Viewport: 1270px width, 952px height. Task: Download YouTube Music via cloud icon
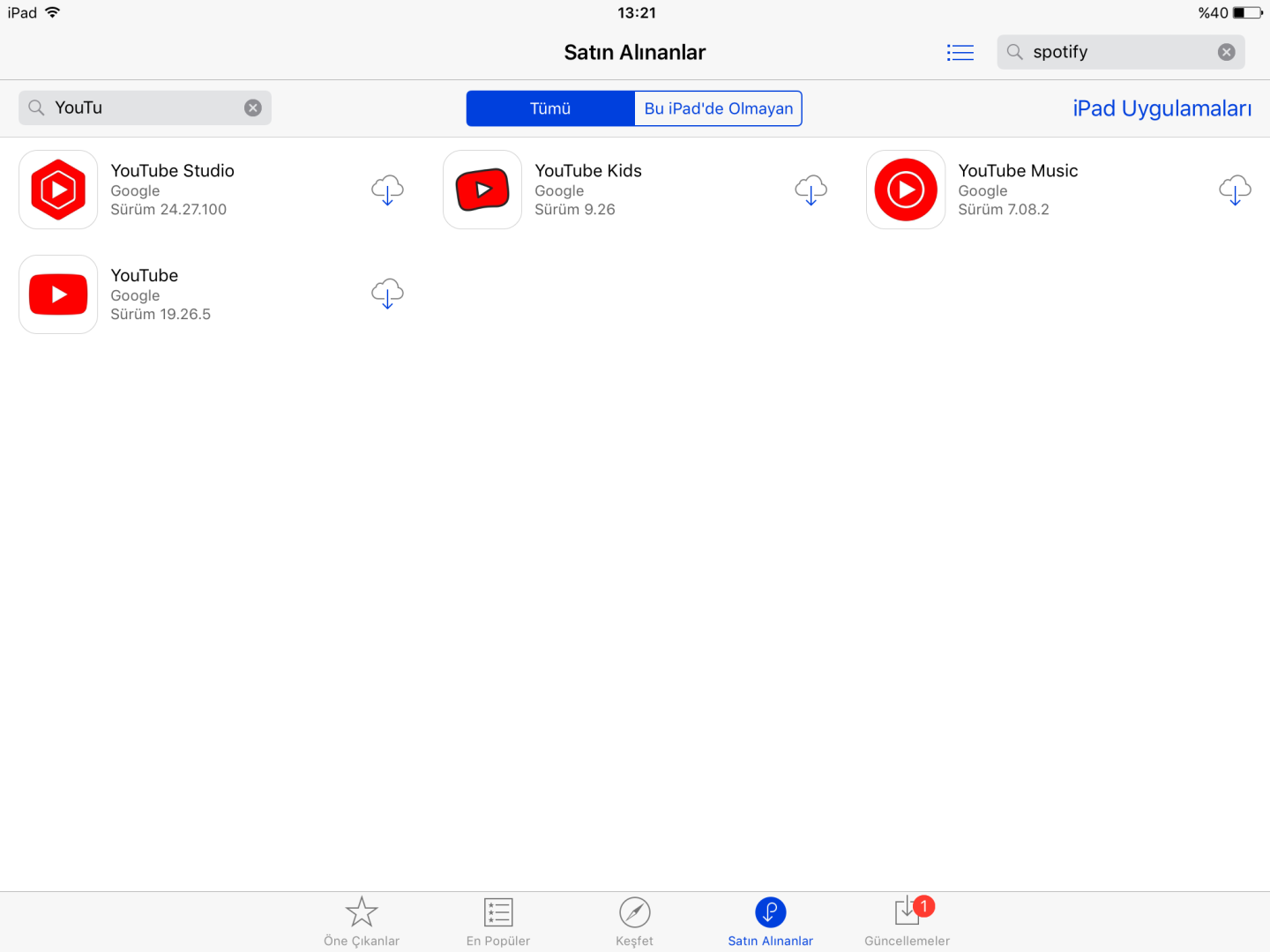(1235, 190)
